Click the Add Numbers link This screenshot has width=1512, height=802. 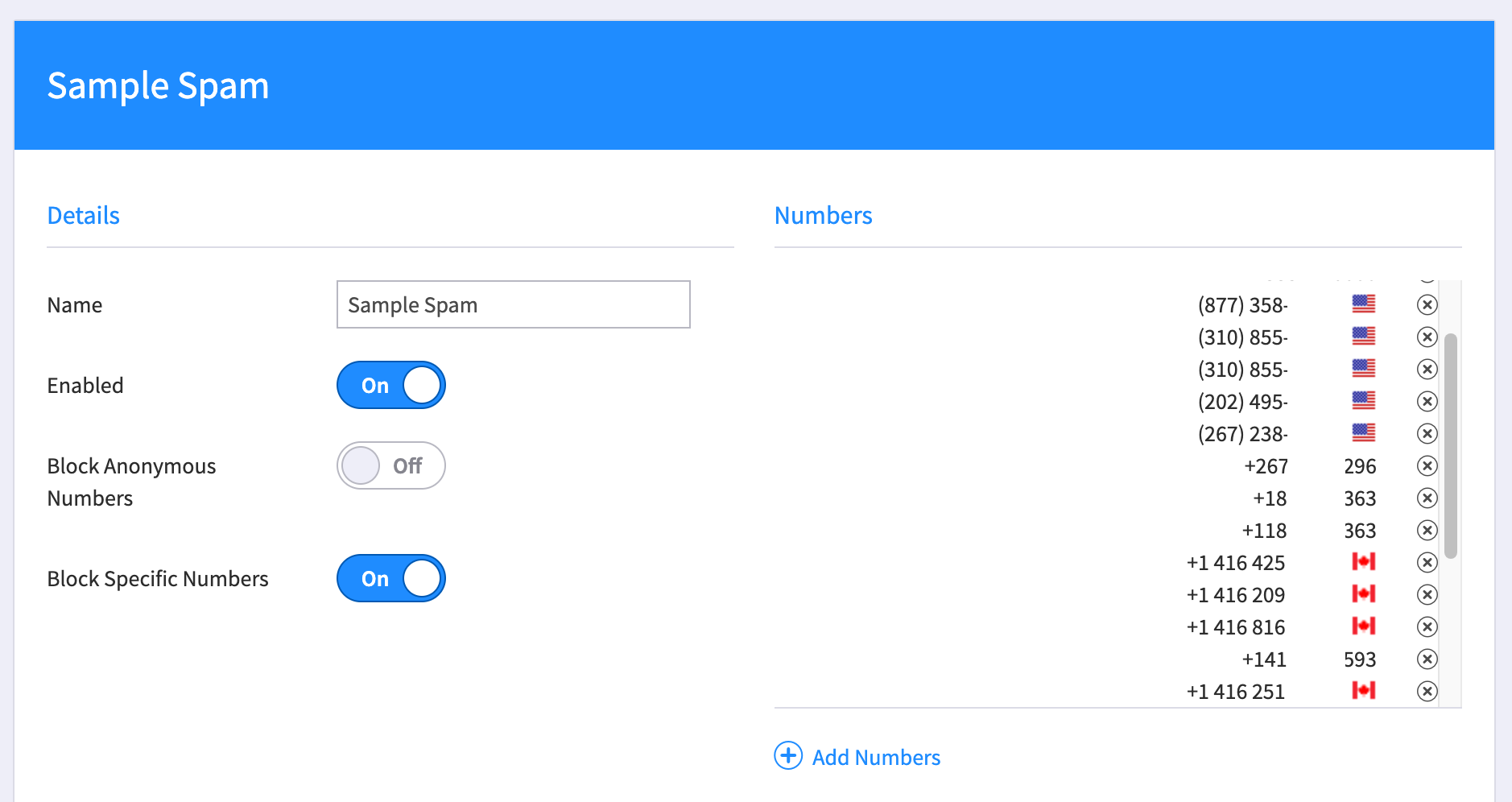click(876, 757)
